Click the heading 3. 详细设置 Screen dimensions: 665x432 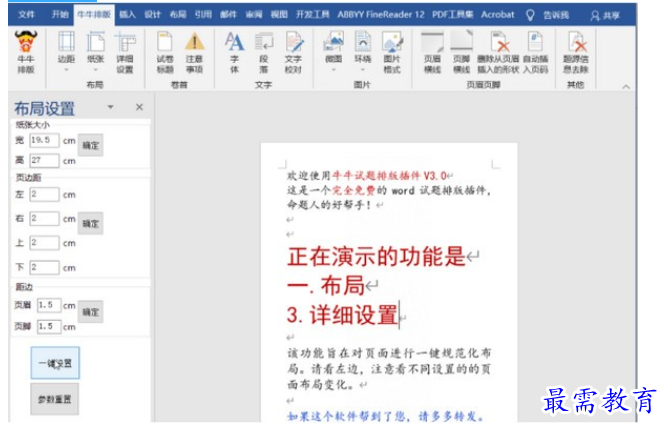click(x=342, y=315)
